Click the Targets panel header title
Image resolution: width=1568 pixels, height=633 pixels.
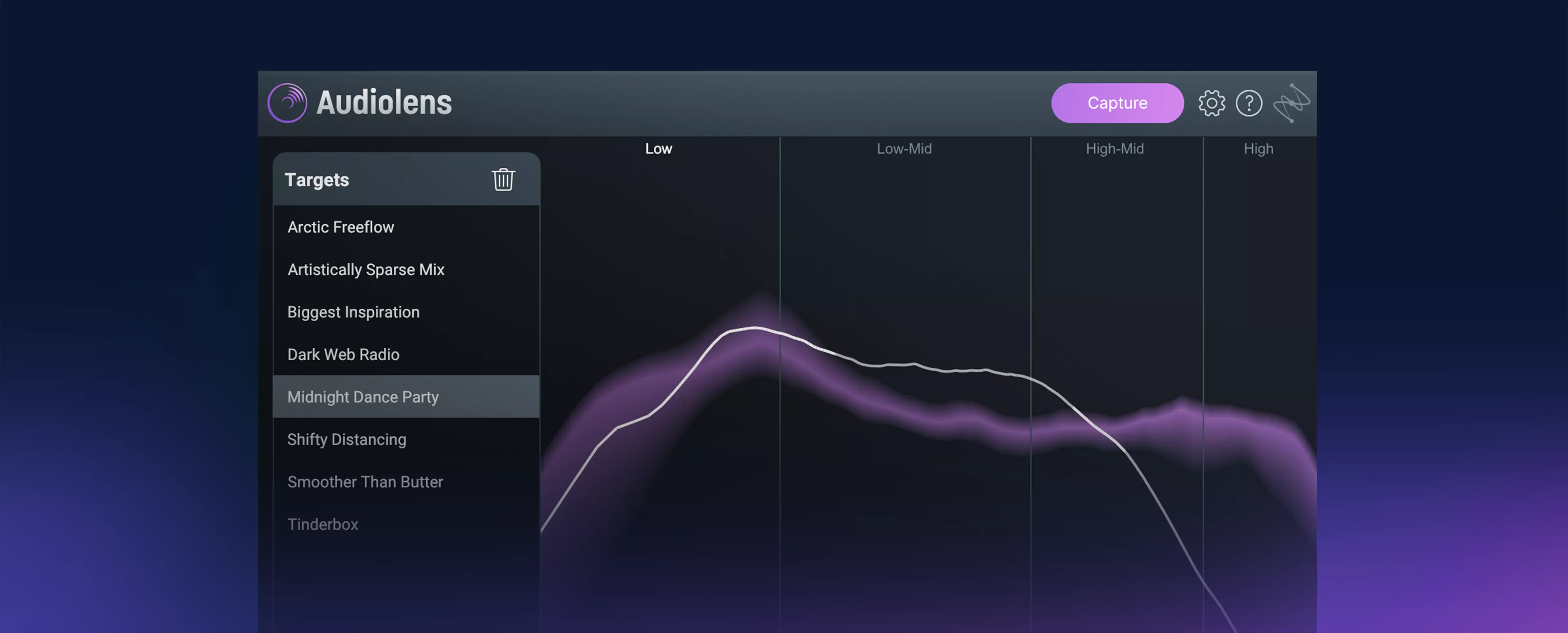click(316, 180)
